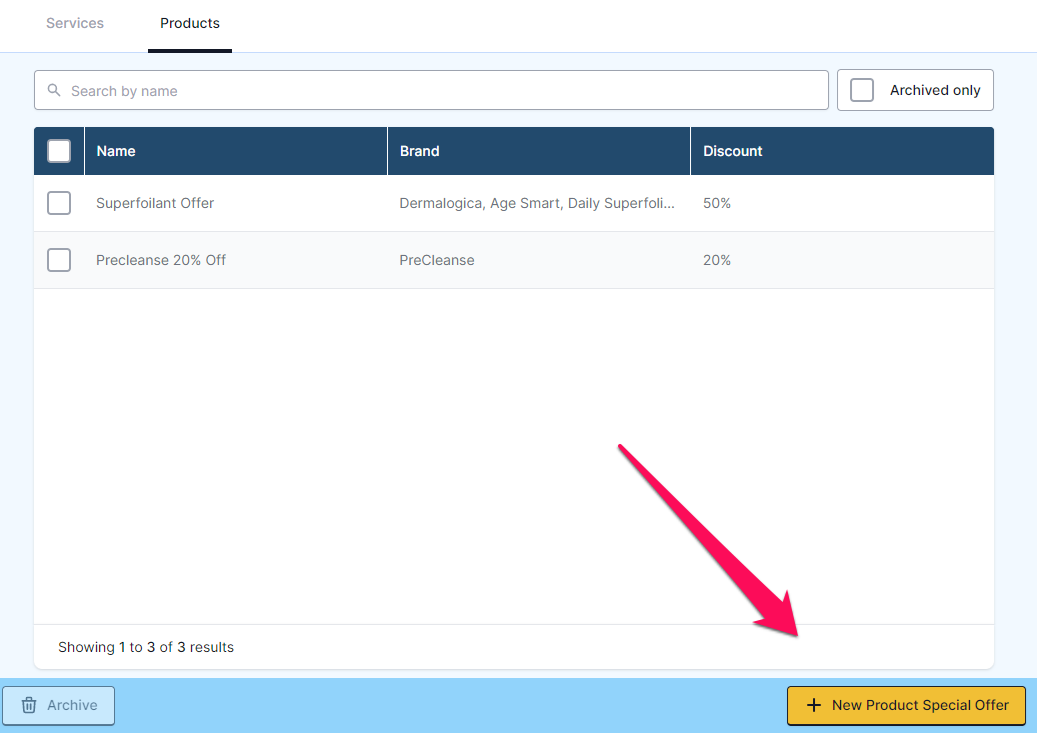This screenshot has height=733, width=1037.
Task: Enable the Archived only checkbox
Action: point(862,90)
